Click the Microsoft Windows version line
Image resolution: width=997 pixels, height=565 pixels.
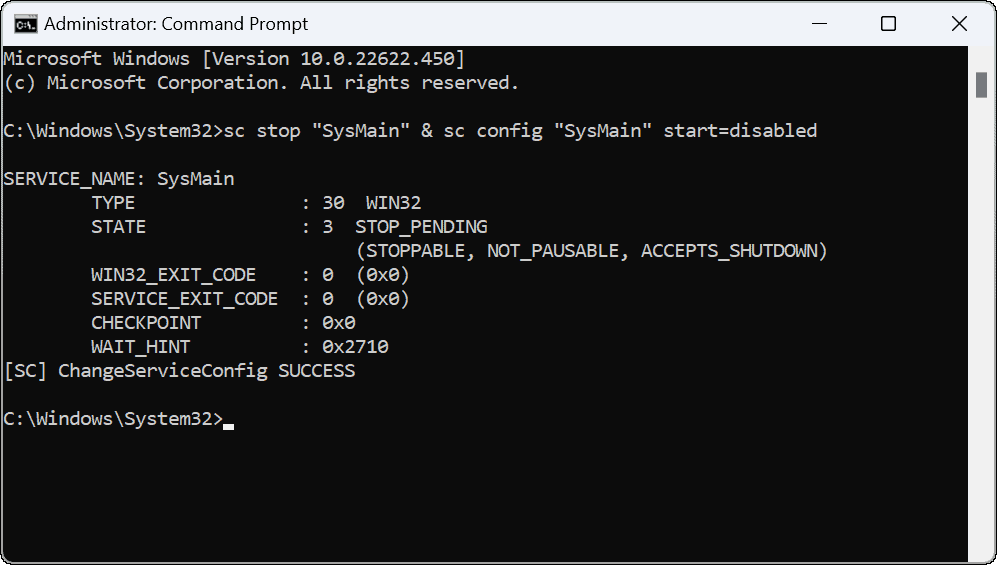234,59
